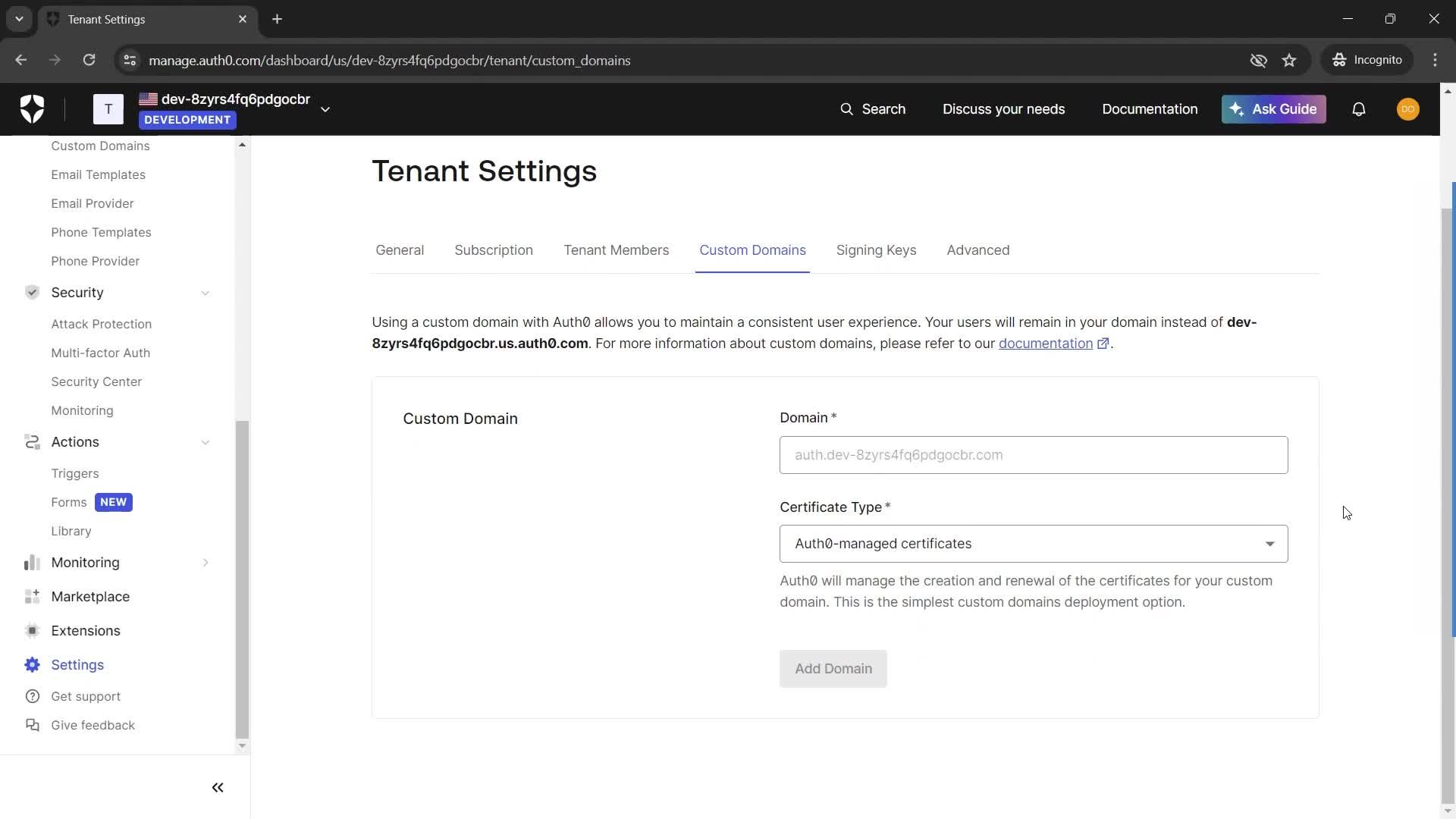Switch to the Signing Keys tab

tap(876, 250)
